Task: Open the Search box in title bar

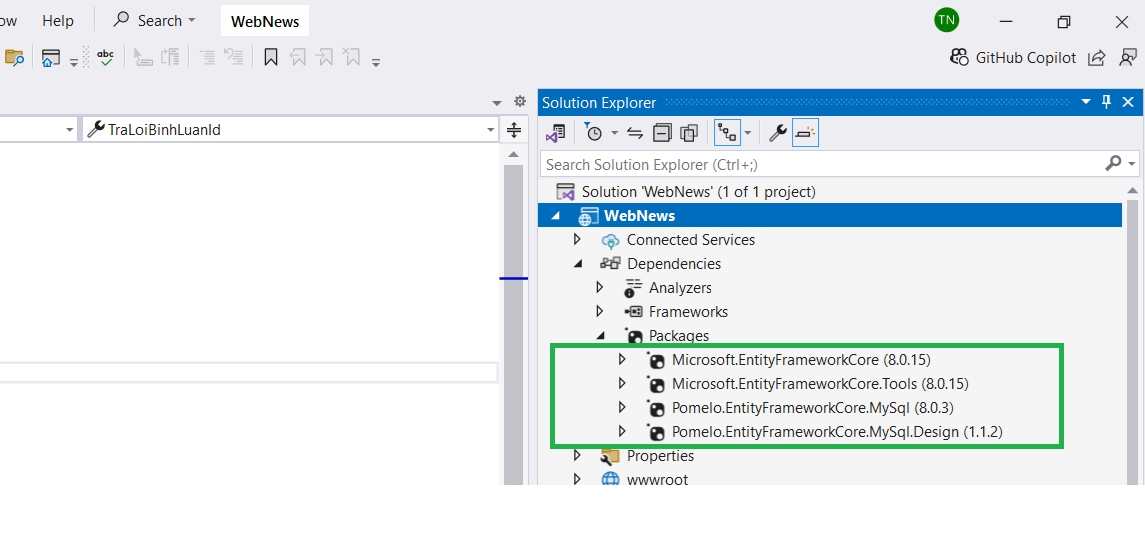Action: tap(154, 20)
